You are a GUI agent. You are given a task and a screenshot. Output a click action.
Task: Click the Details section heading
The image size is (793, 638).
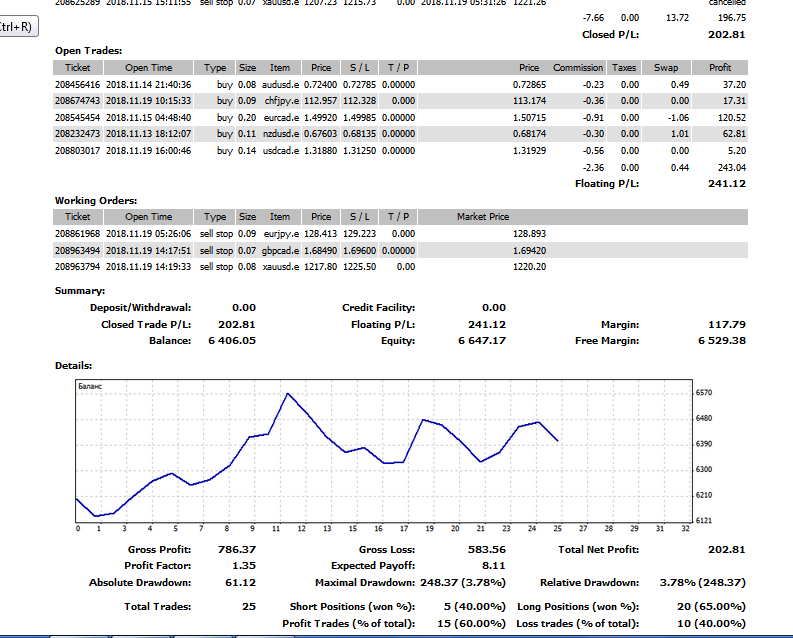pyautogui.click(x=73, y=366)
